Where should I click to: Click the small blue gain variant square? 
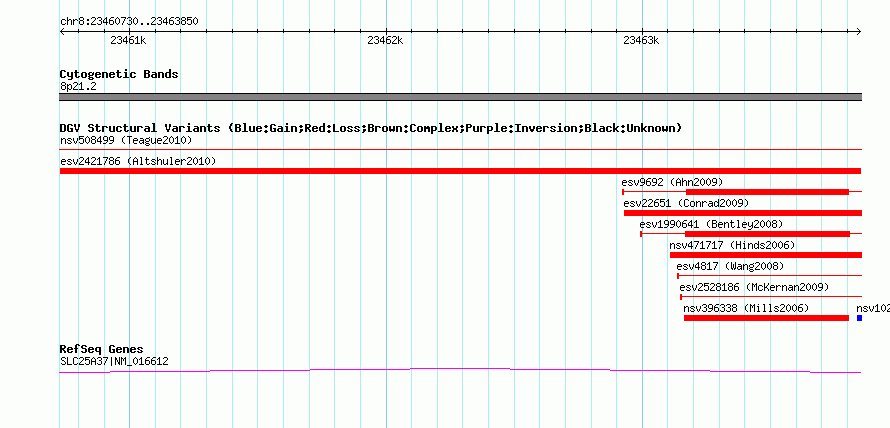point(859,318)
